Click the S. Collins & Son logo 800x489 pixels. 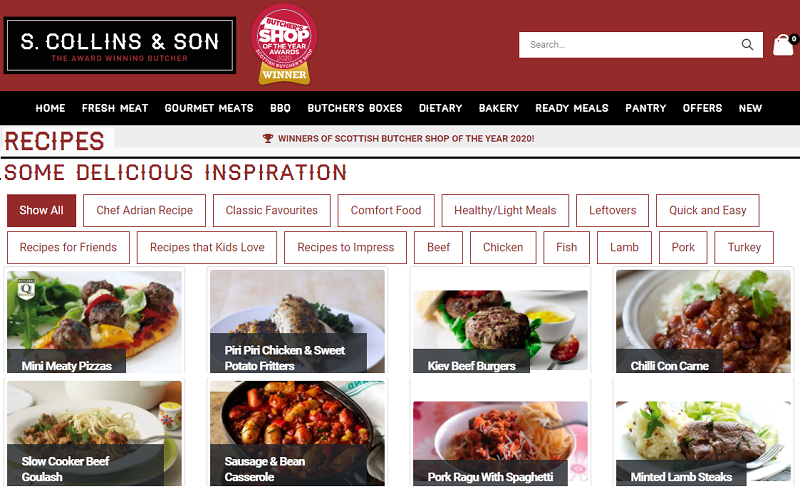[x=120, y=45]
